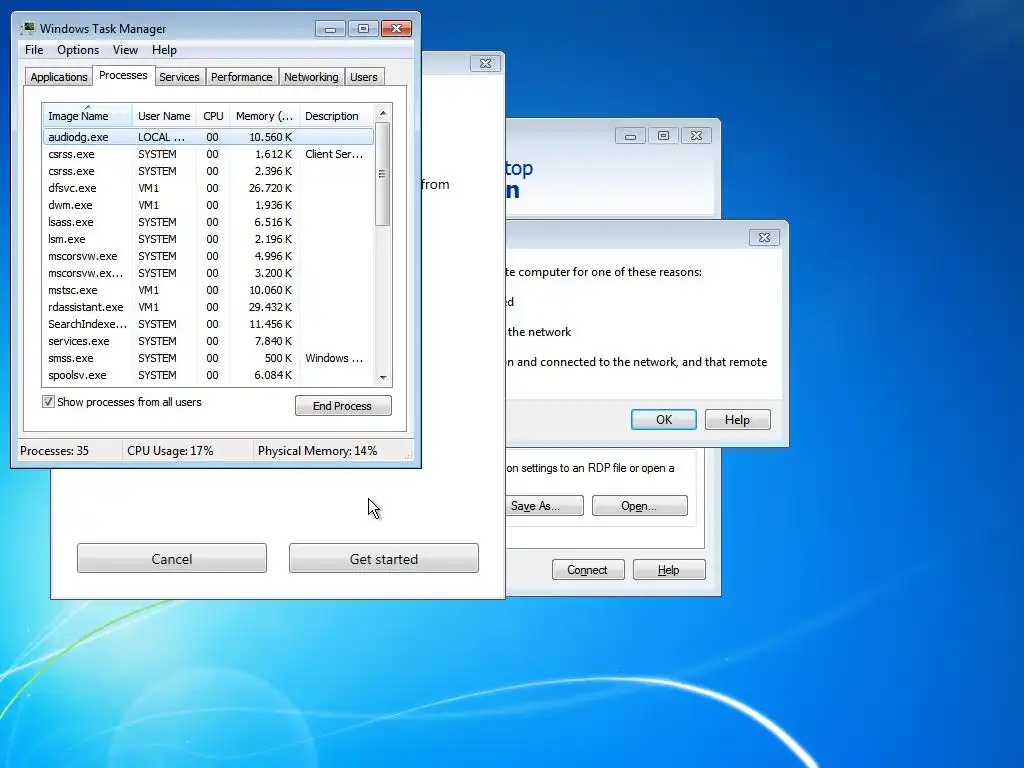The image size is (1024, 768).
Task: Select the SearchIndexe... process row
Action: pos(208,324)
